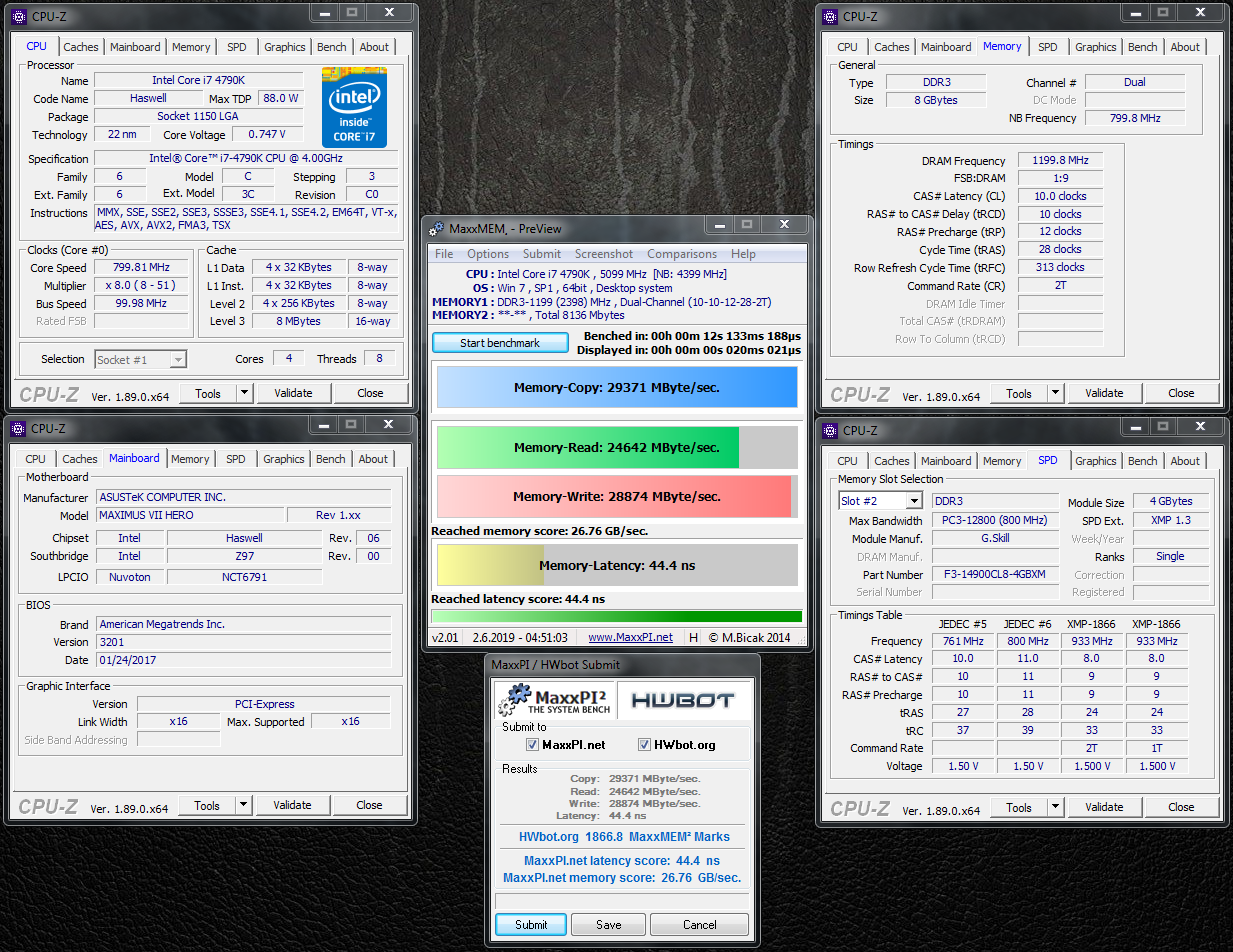
Task: Click Tools button in the Mainboard window
Action: 207,805
